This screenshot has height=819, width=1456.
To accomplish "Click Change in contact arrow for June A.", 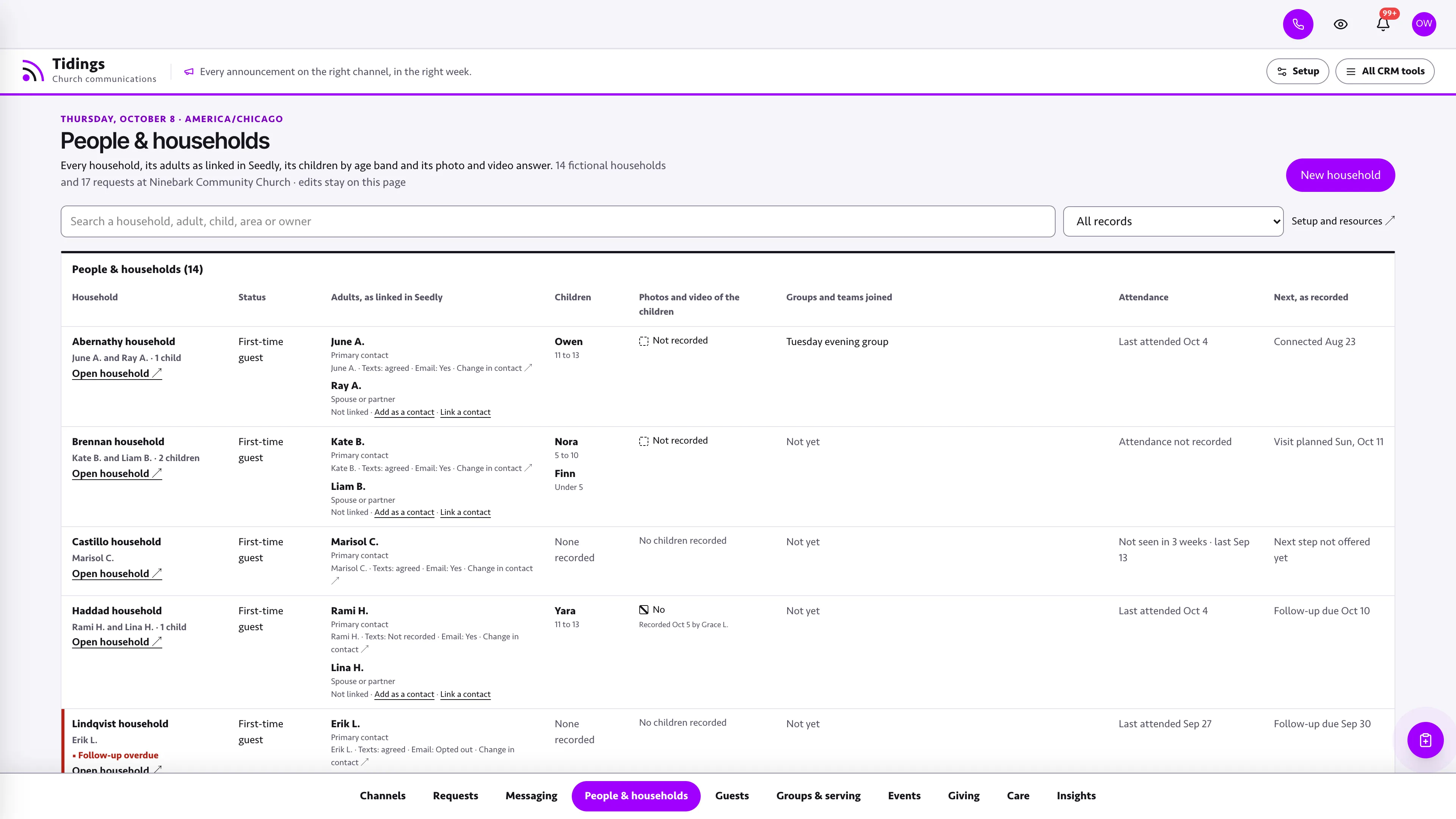I will (528, 368).
